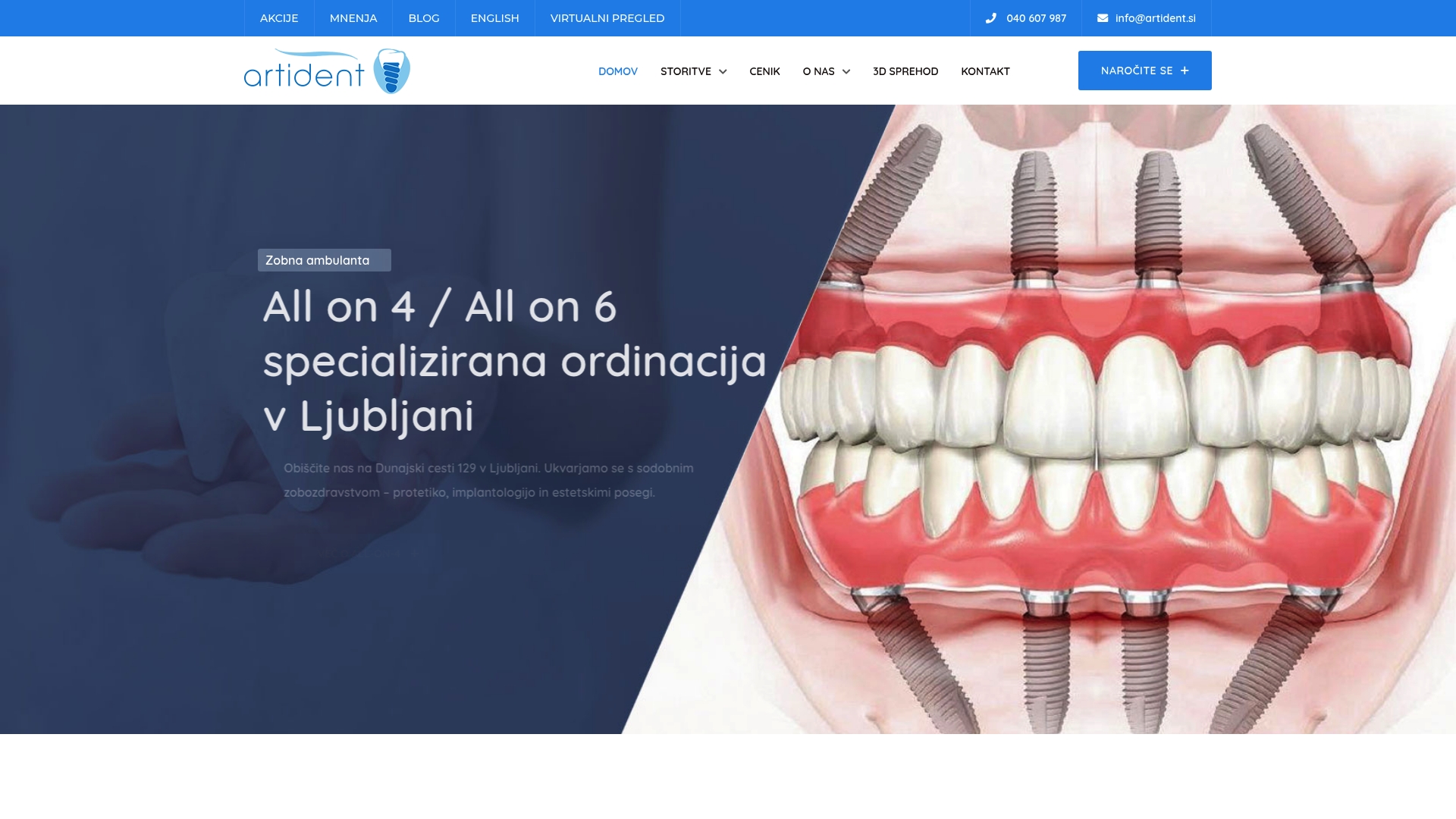The height and width of the screenshot is (819, 1456).
Task: Open the 3D SPREHOD page
Action: pos(905,71)
